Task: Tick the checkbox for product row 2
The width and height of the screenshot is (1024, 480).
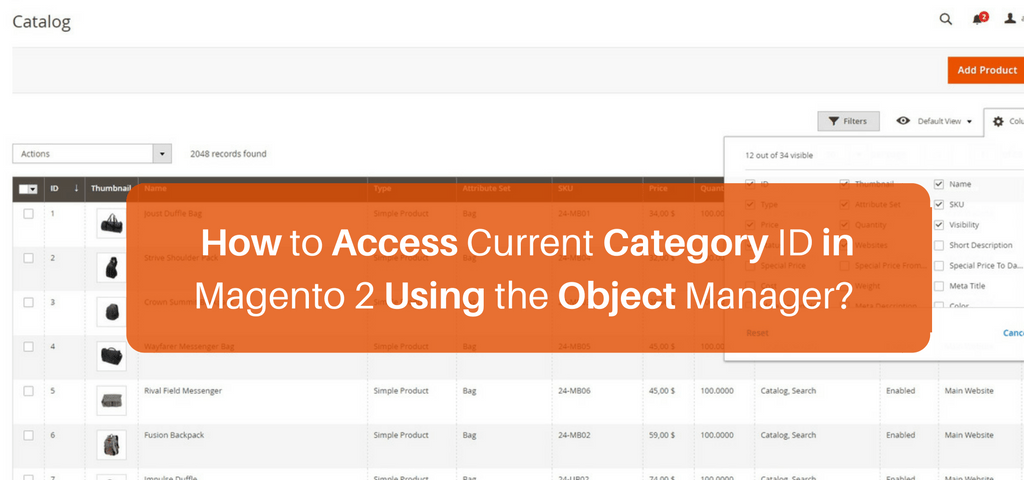Action: (x=28, y=258)
